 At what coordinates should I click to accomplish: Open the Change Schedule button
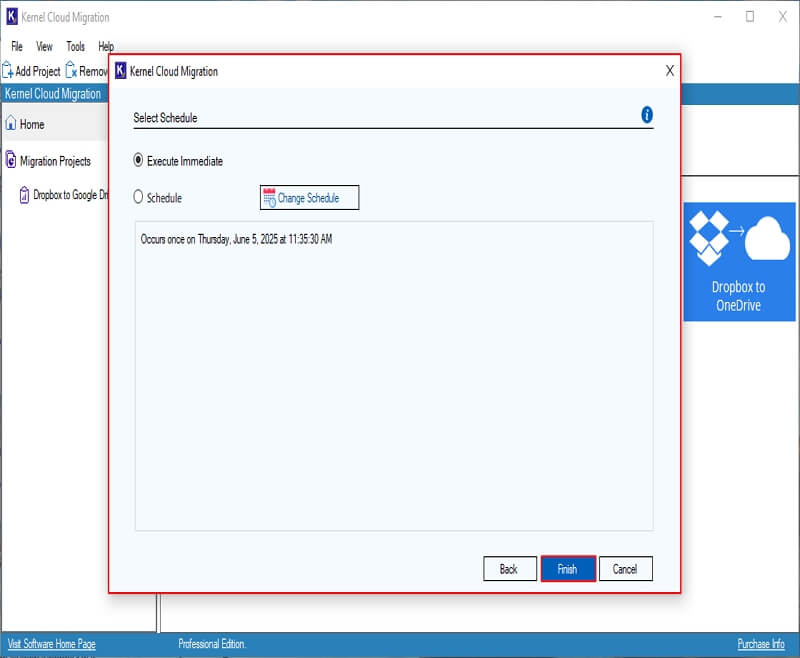pyautogui.click(x=309, y=197)
